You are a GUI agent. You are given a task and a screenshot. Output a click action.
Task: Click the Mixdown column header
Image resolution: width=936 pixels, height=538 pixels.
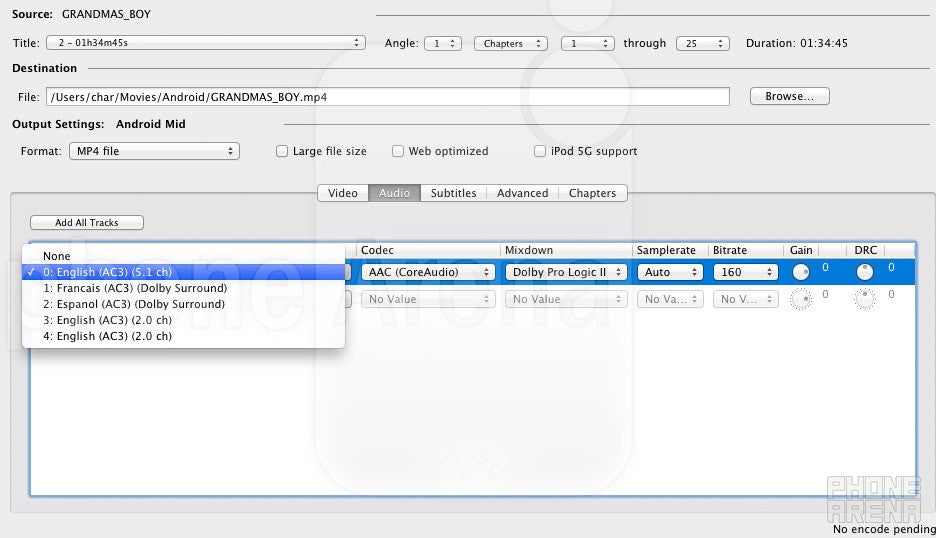(x=566, y=250)
